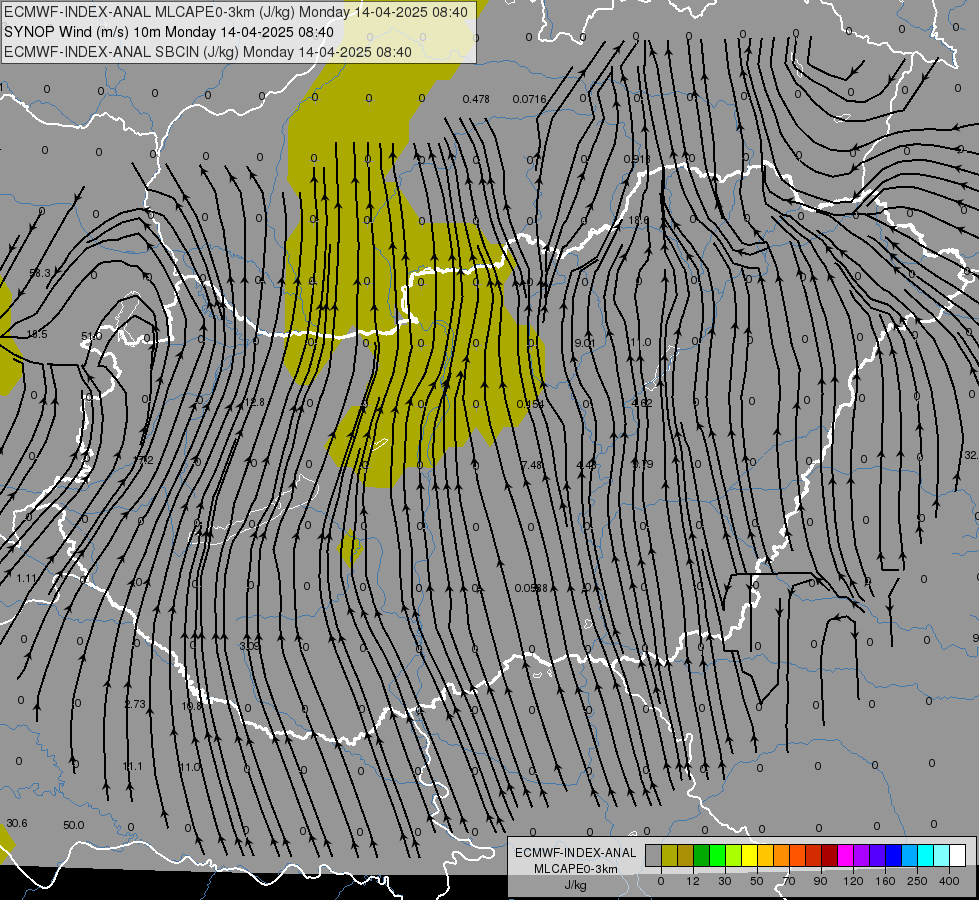
Task: Click the legend unit J/kg
Action: 576,885
